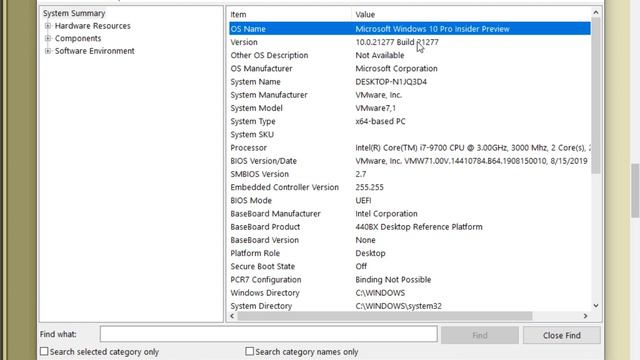Select the System Type row

click(409, 121)
